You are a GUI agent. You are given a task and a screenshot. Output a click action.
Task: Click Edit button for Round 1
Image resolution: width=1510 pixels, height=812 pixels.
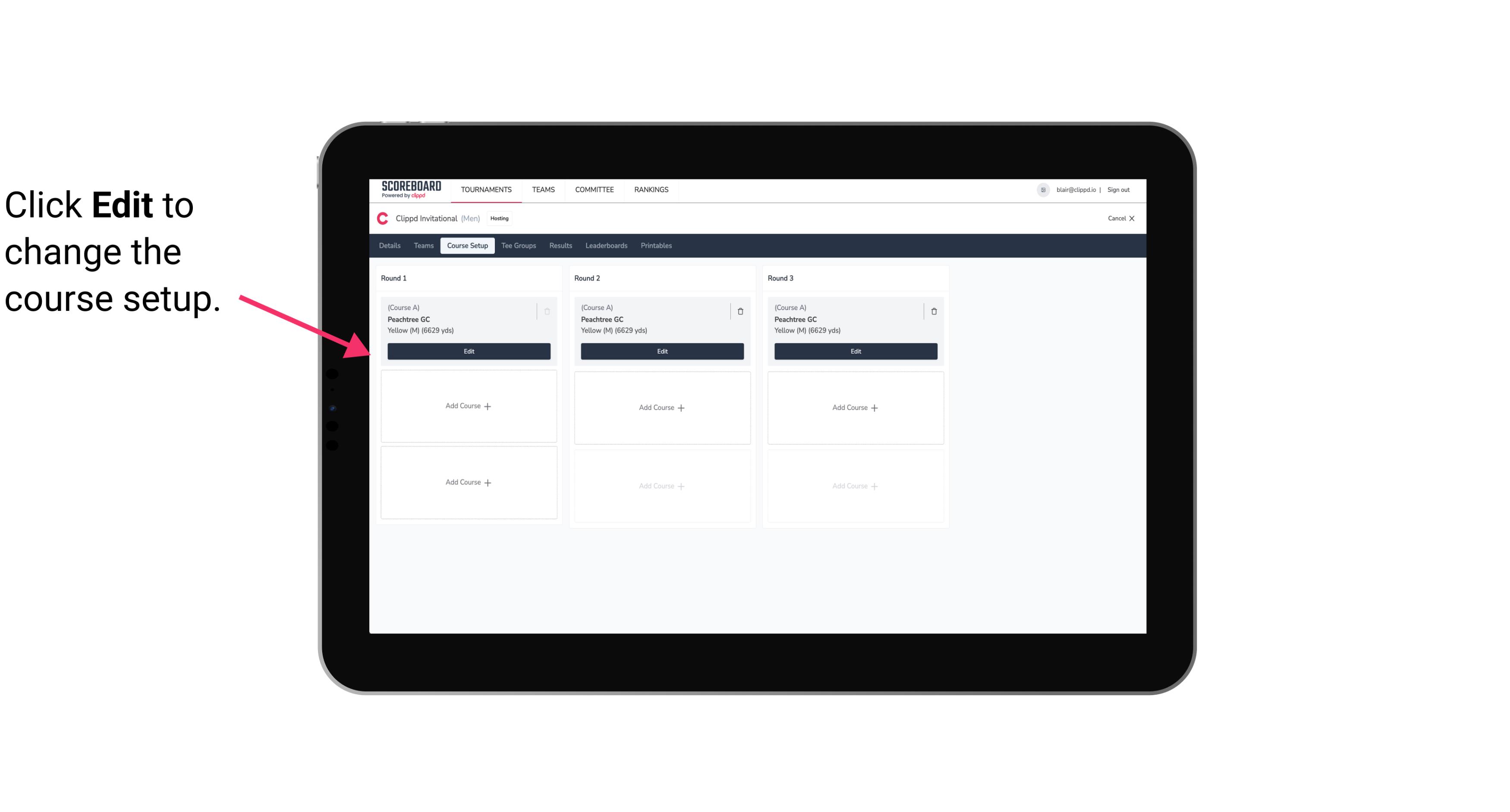tap(468, 350)
